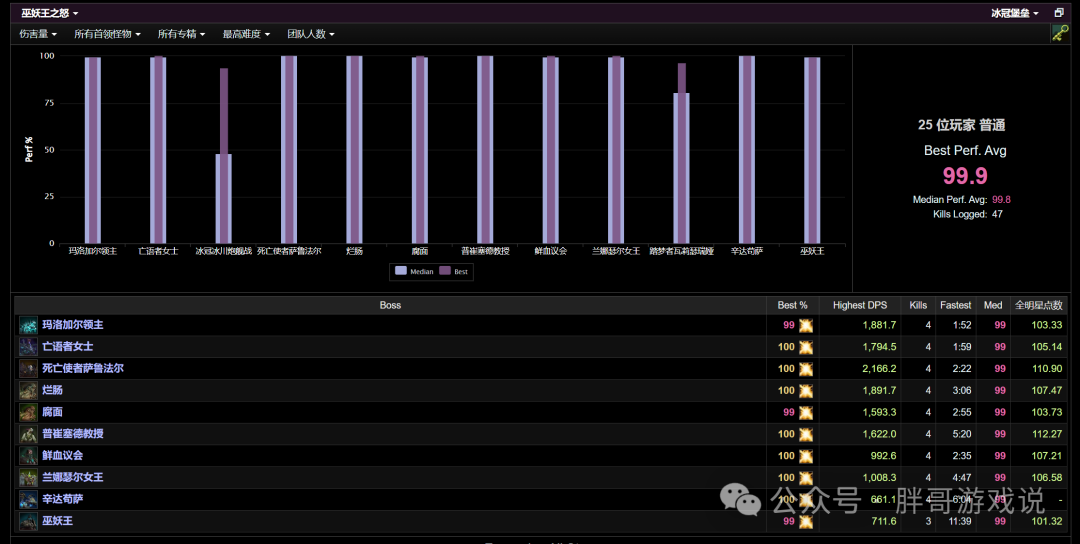The height and width of the screenshot is (544, 1080).
Task: Toggle the Median series in chart legend
Action: [x=414, y=271]
